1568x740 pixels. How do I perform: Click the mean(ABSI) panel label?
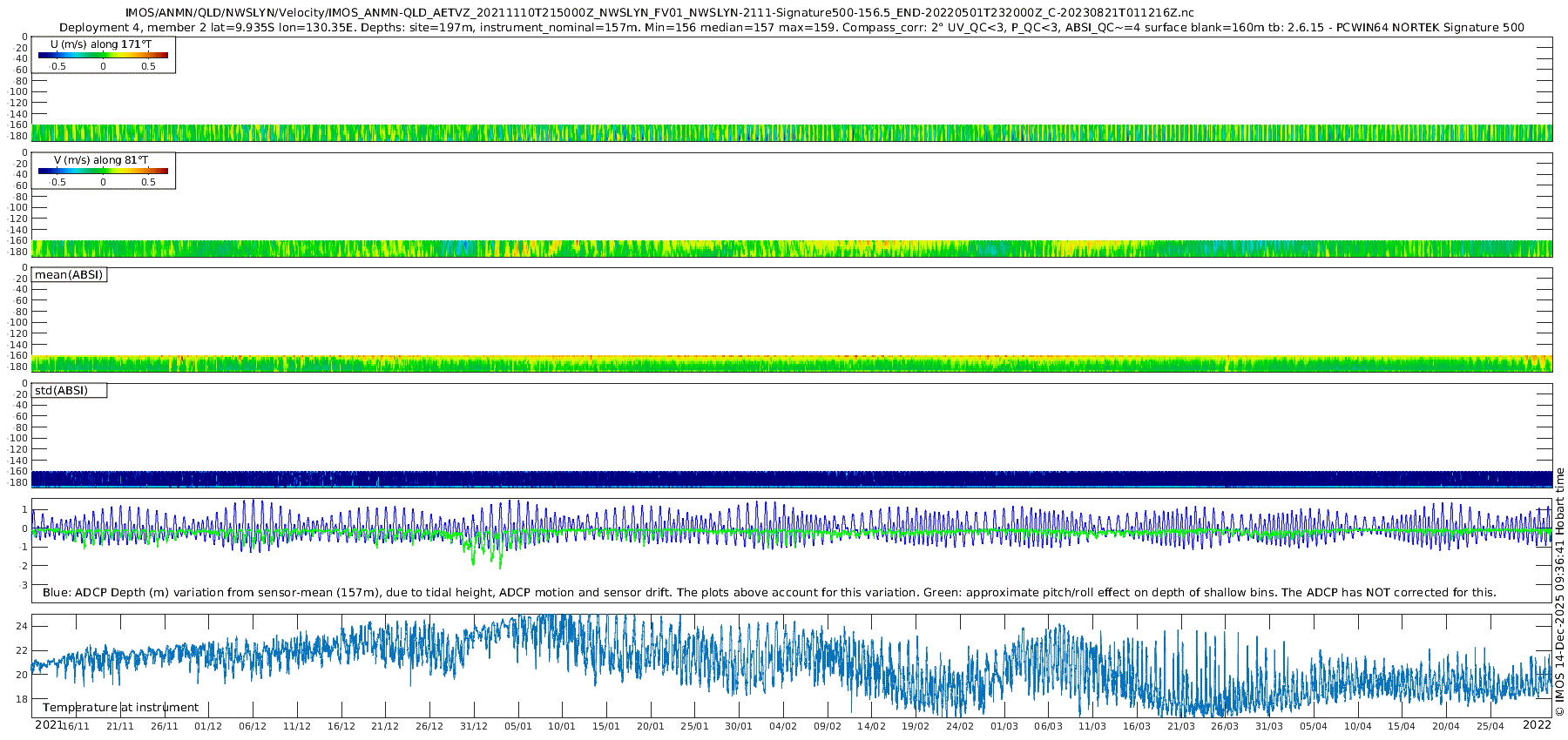tap(69, 275)
